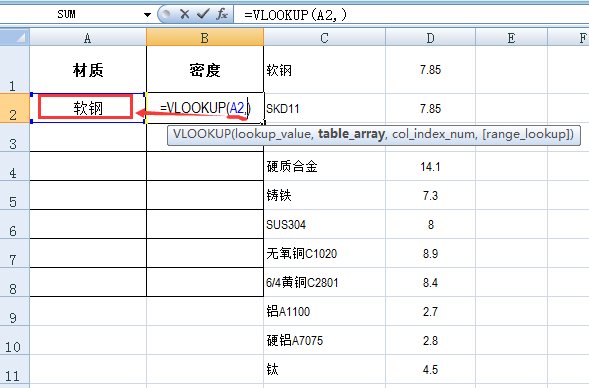This screenshot has width=589, height=388.
Task: Open the Insert Function fx dialog
Action: coord(222,15)
